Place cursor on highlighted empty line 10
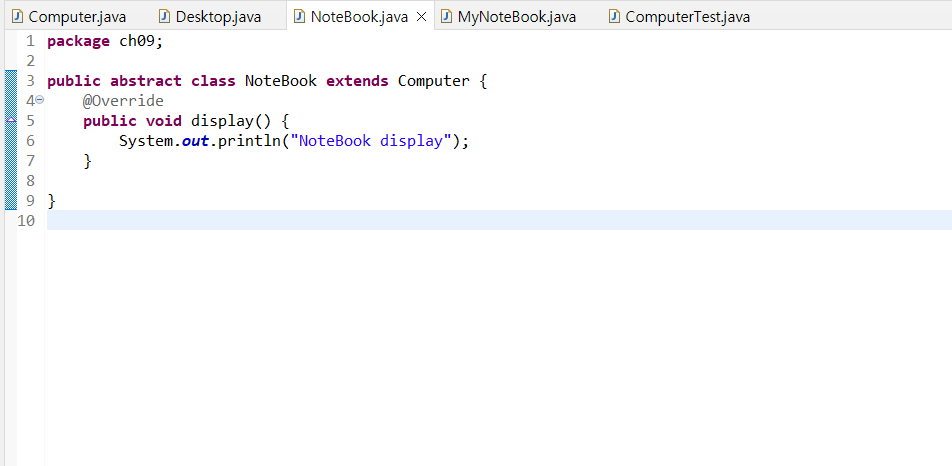Viewport: 952px width, 466px height. (x=498, y=220)
